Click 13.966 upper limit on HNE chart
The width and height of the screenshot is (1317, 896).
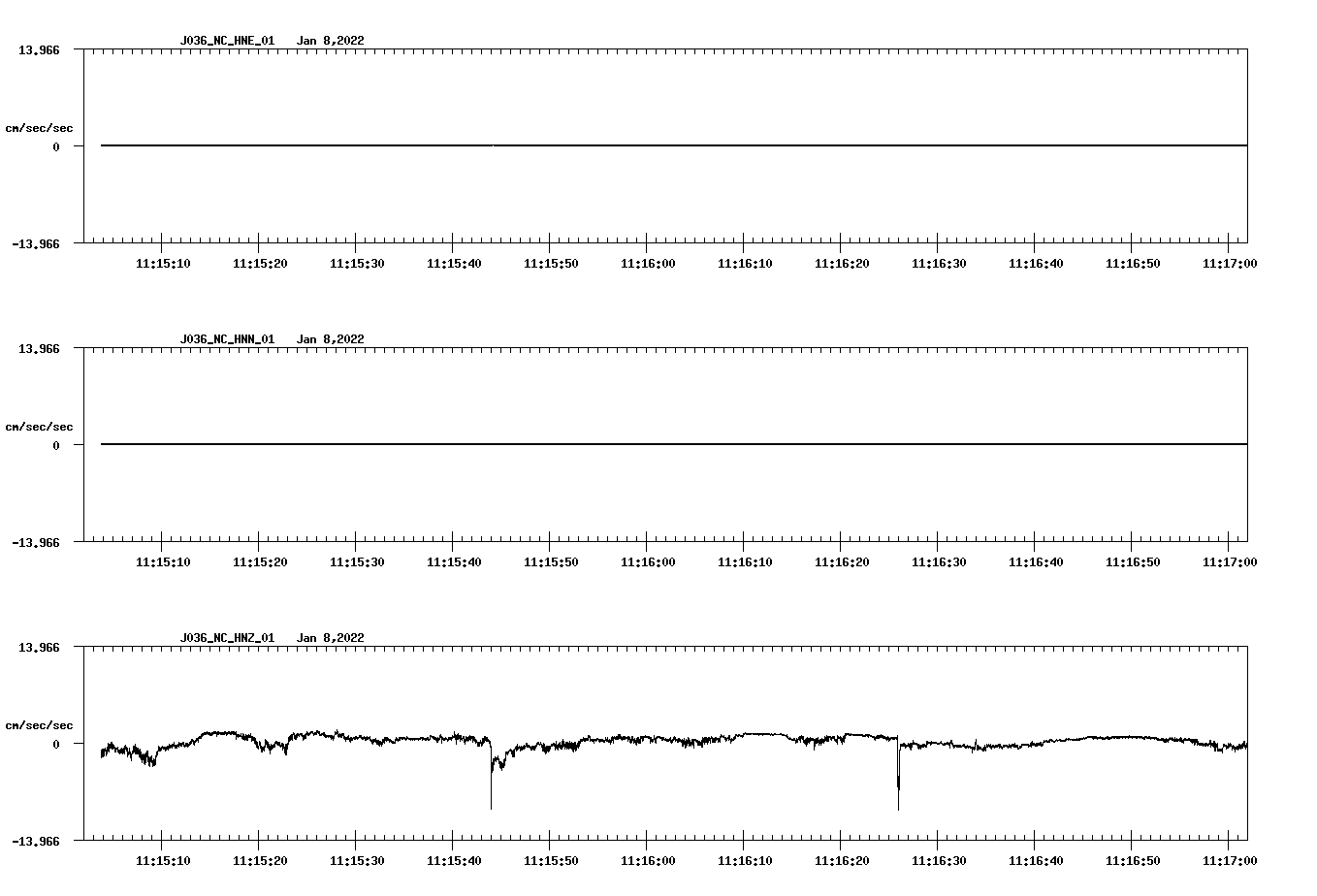click(39, 49)
